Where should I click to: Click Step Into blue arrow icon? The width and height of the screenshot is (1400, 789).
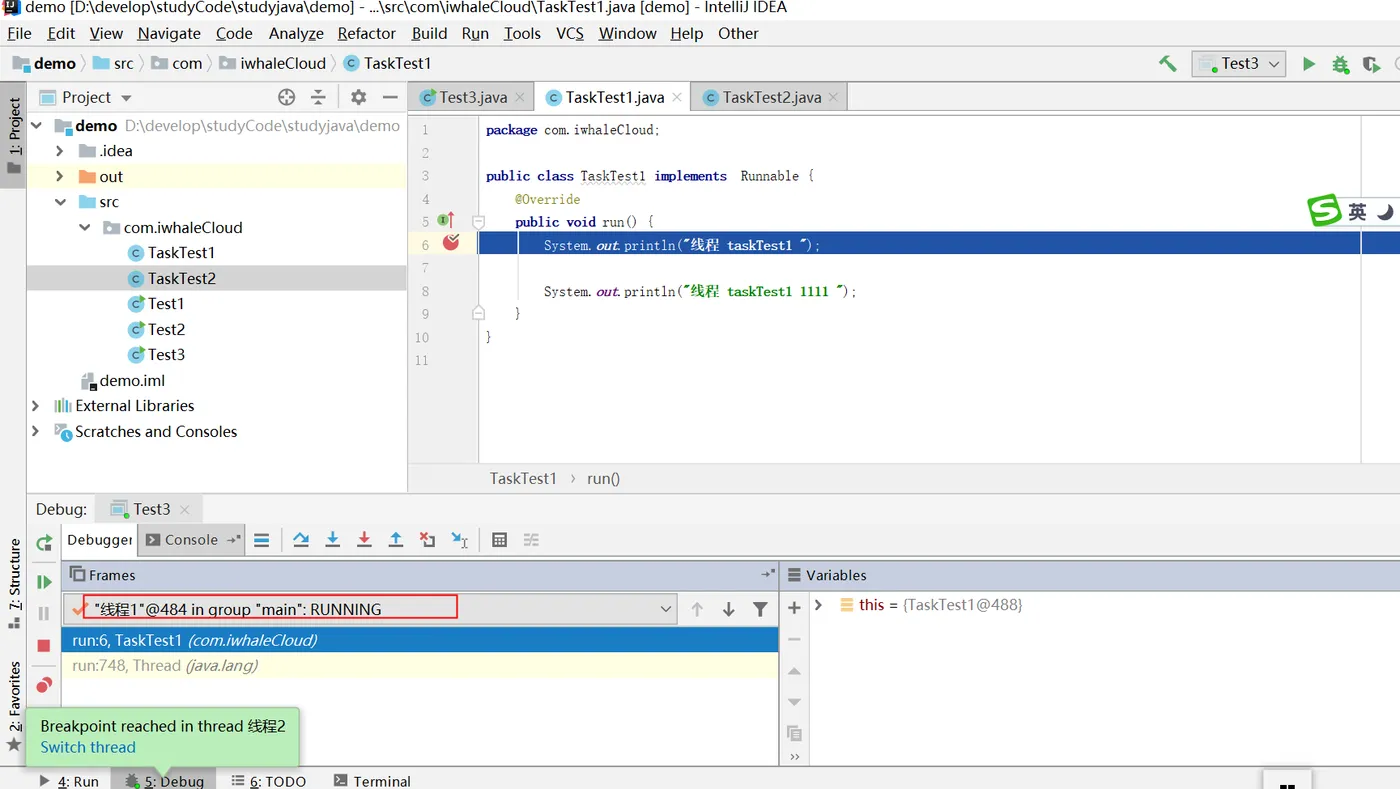pos(333,540)
